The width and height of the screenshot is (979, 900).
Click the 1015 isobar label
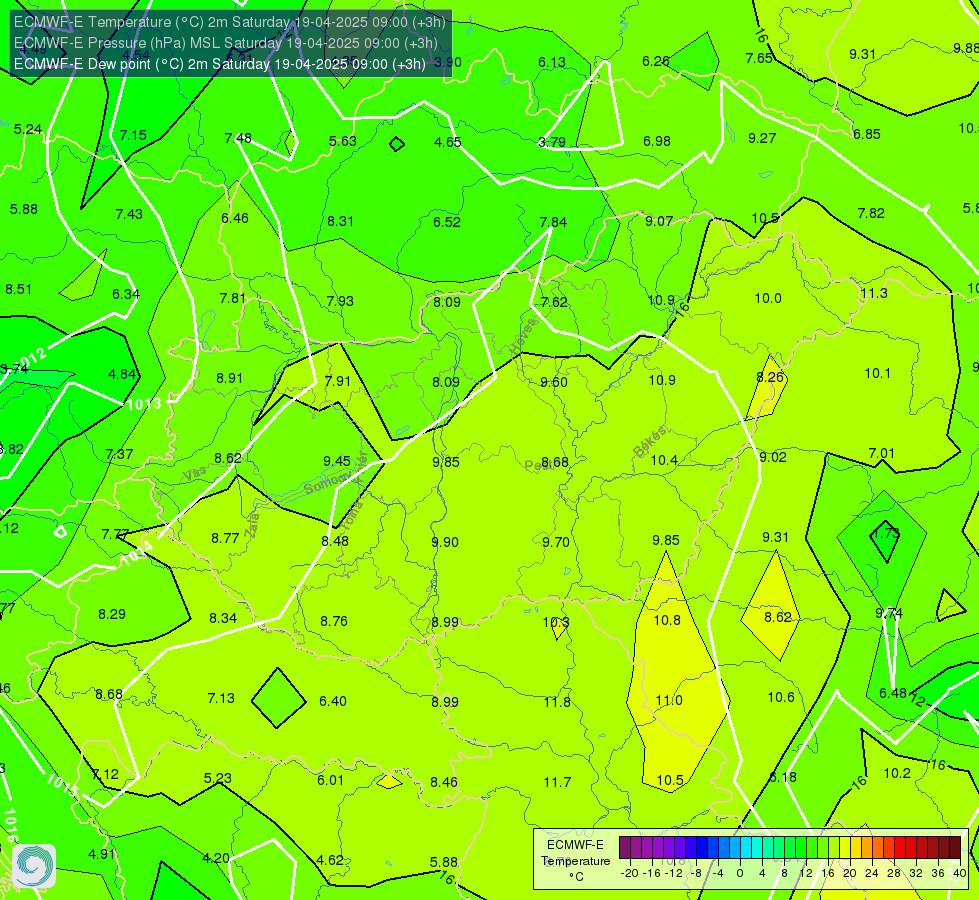tap(62, 785)
